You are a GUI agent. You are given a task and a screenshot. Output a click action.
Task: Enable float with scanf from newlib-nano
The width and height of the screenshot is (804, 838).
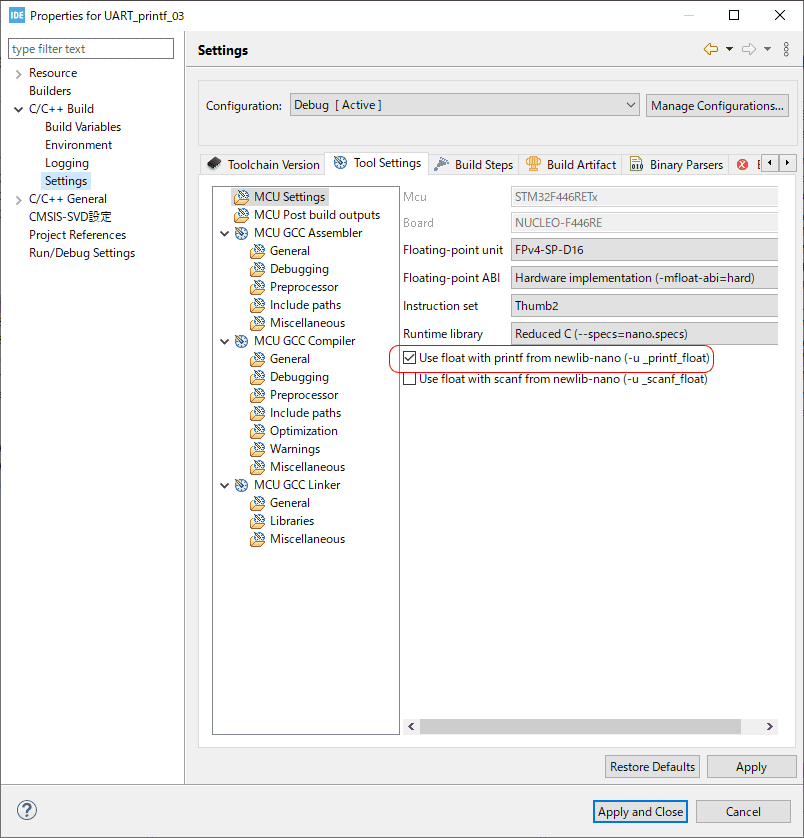point(409,379)
